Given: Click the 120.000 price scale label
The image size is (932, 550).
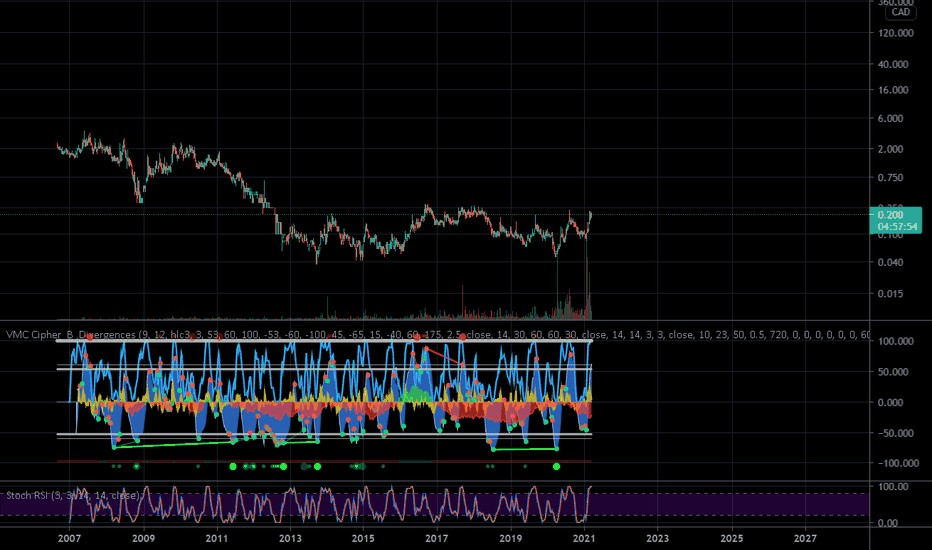Looking at the screenshot, I should [896, 33].
